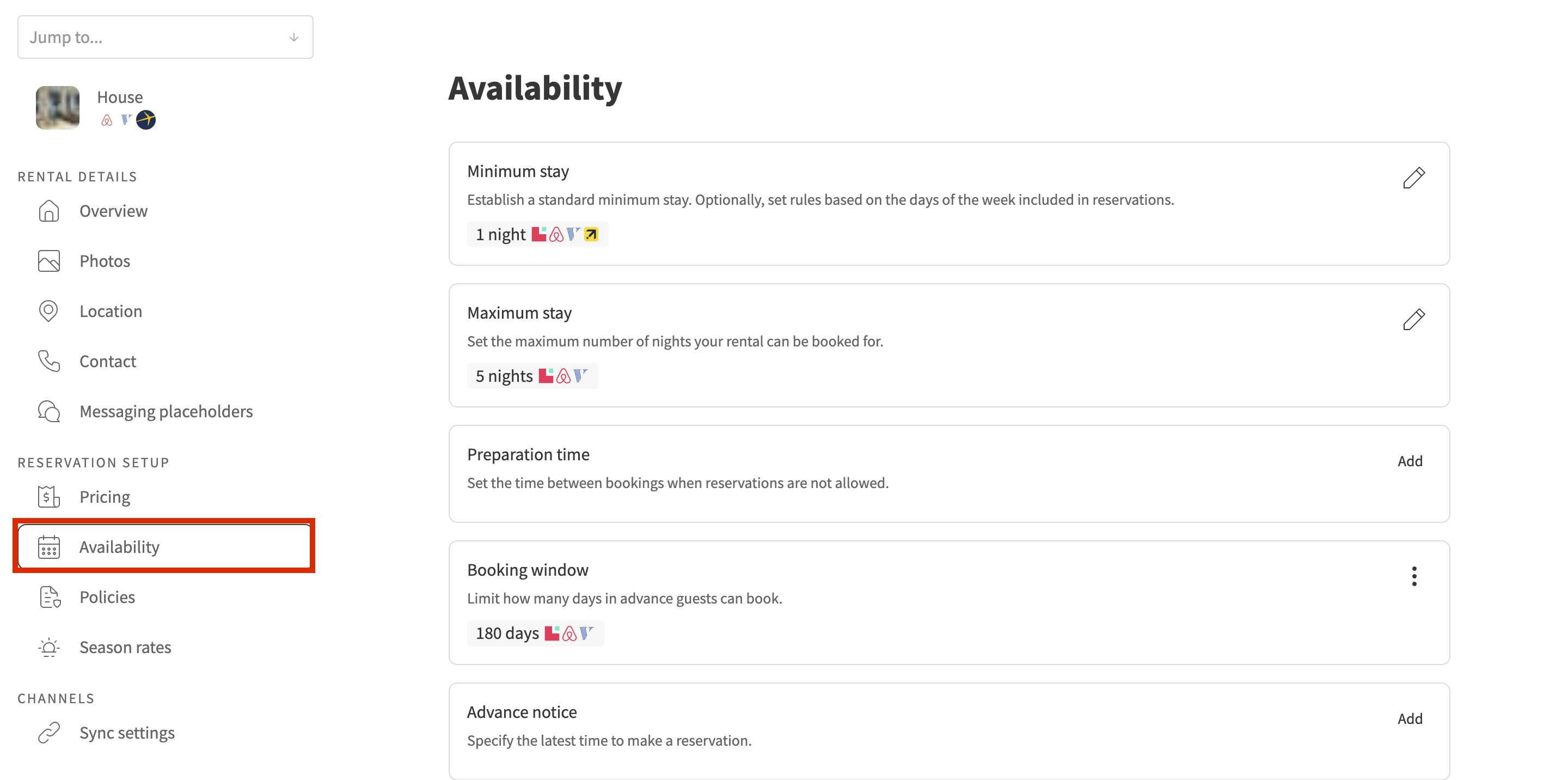Image resolution: width=1568 pixels, height=780 pixels.
Task: Click the pencil edit icon for Minimum stay
Action: pyautogui.click(x=1413, y=178)
